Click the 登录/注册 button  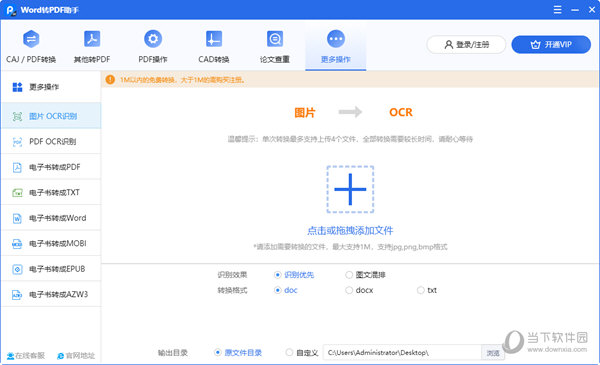pyautogui.click(x=466, y=45)
